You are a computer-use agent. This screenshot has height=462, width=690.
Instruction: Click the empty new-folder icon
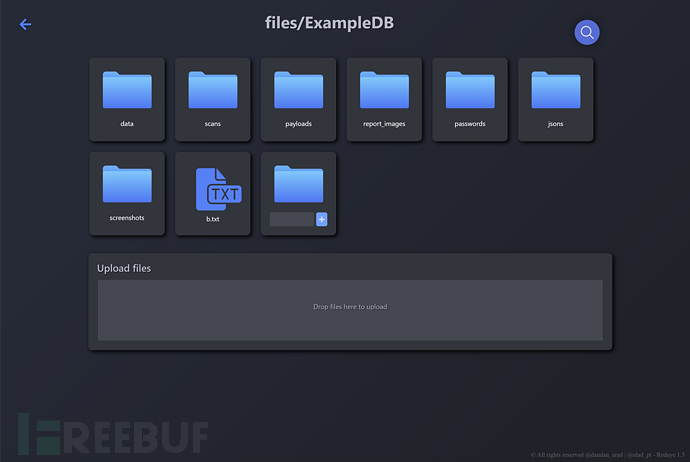coord(299,184)
